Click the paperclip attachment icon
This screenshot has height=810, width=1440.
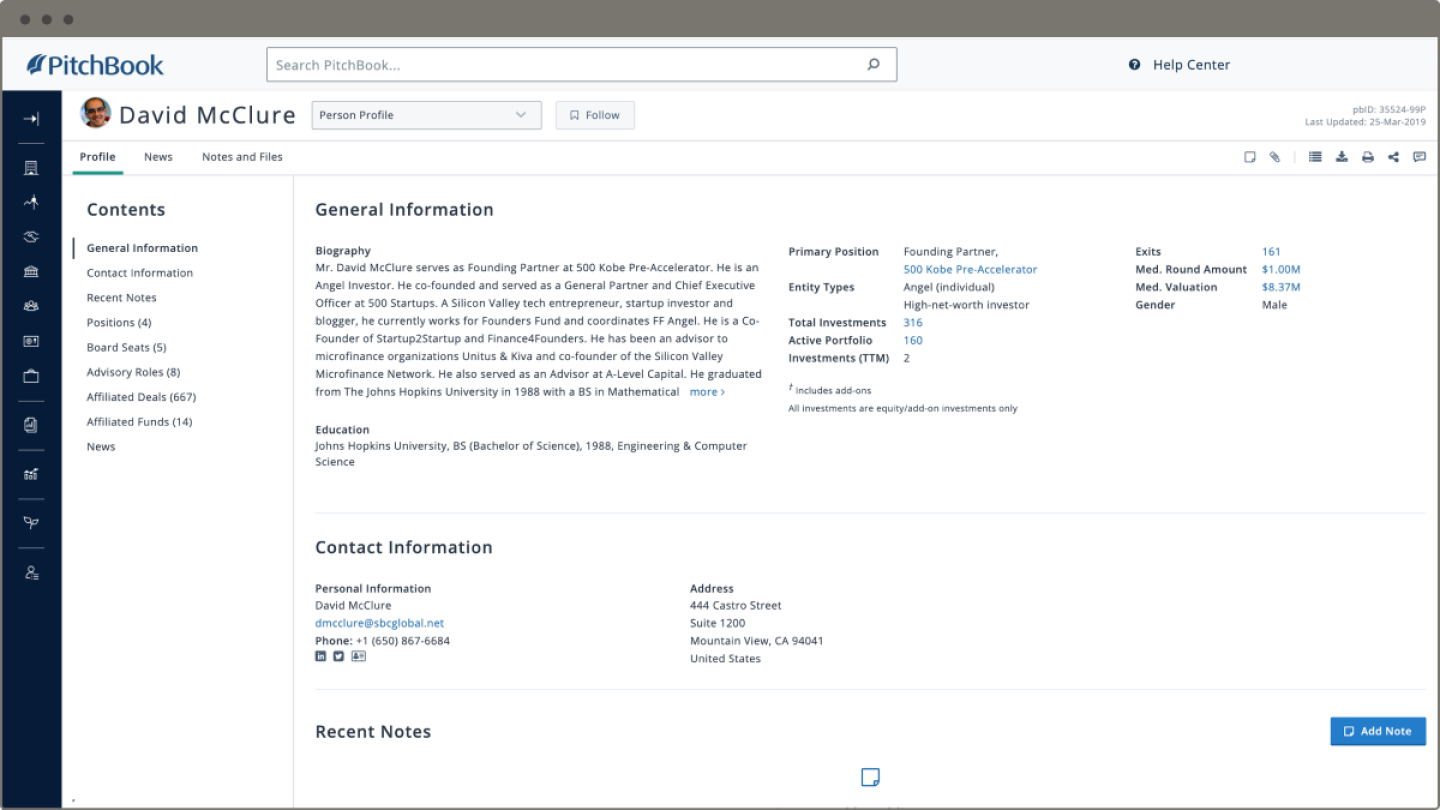(1275, 157)
